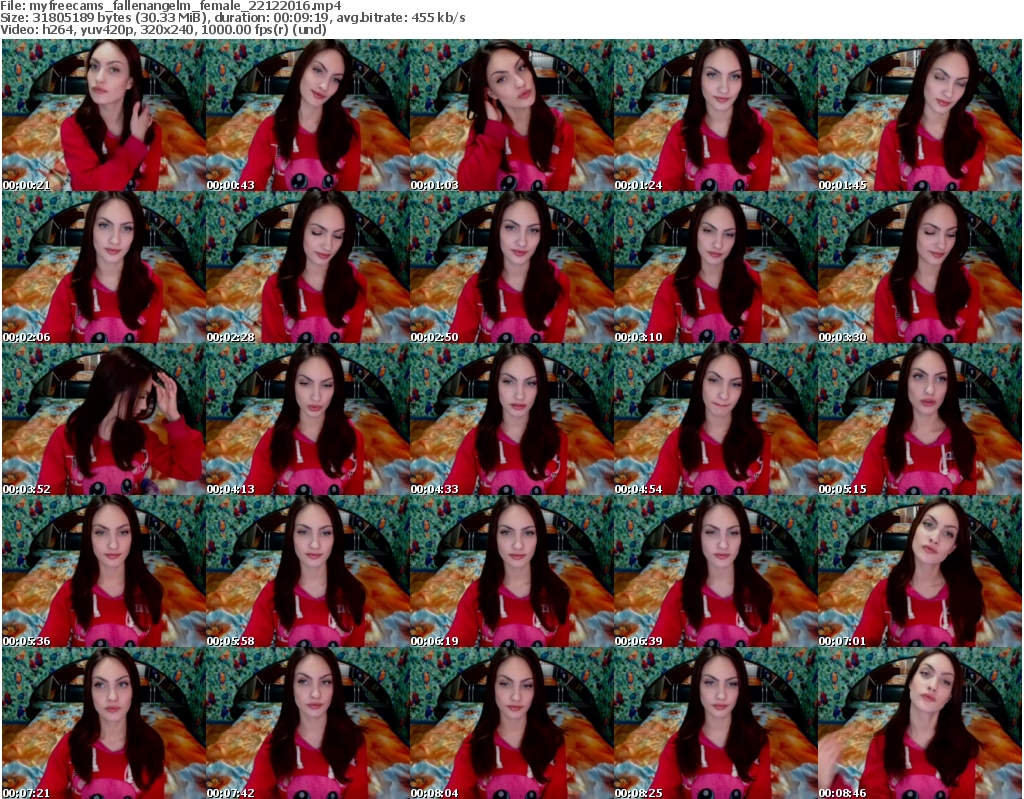Select the thumbnail at 00:05:36

103,571
